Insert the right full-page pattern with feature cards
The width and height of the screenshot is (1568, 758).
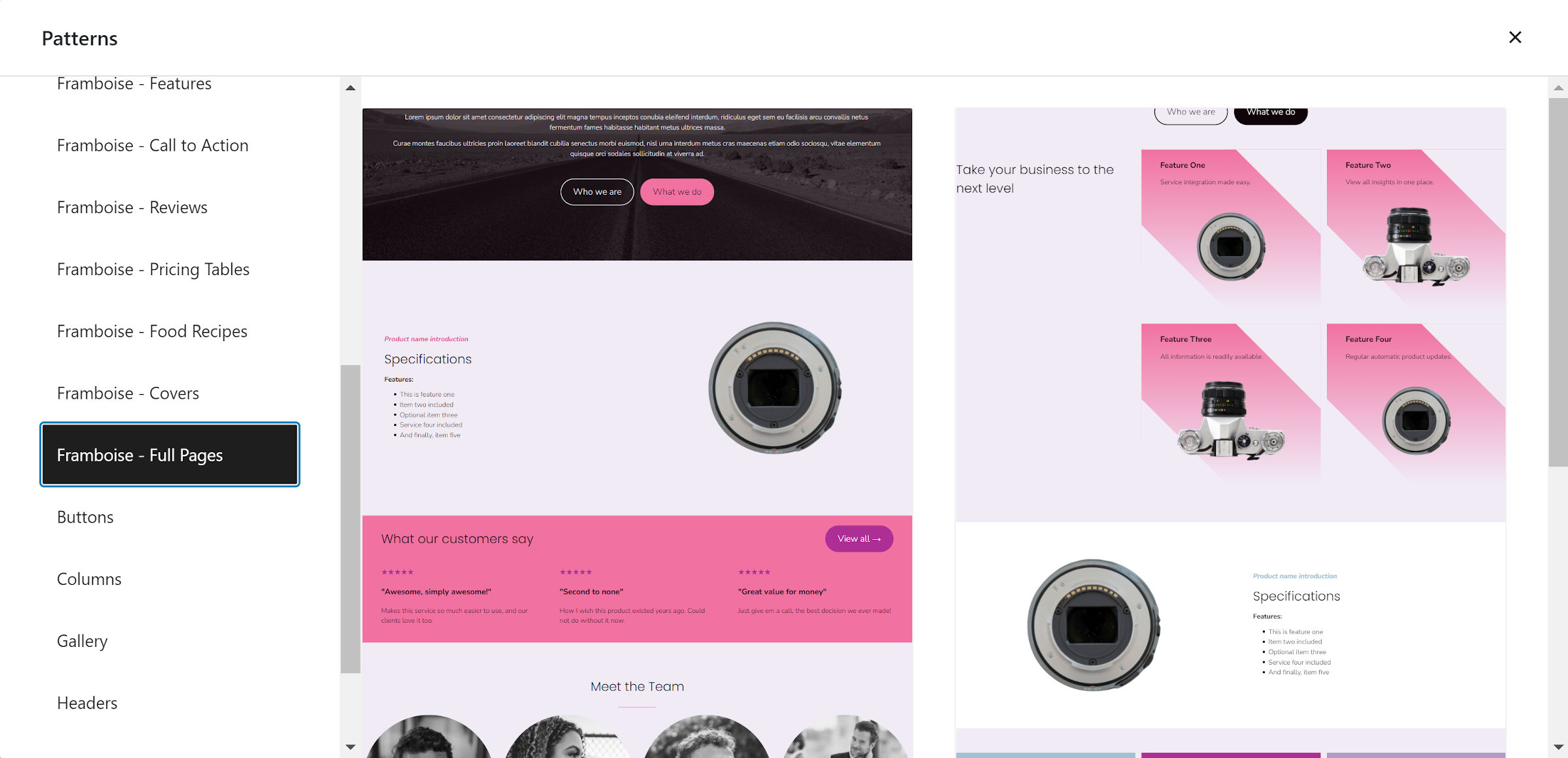click(x=1230, y=433)
